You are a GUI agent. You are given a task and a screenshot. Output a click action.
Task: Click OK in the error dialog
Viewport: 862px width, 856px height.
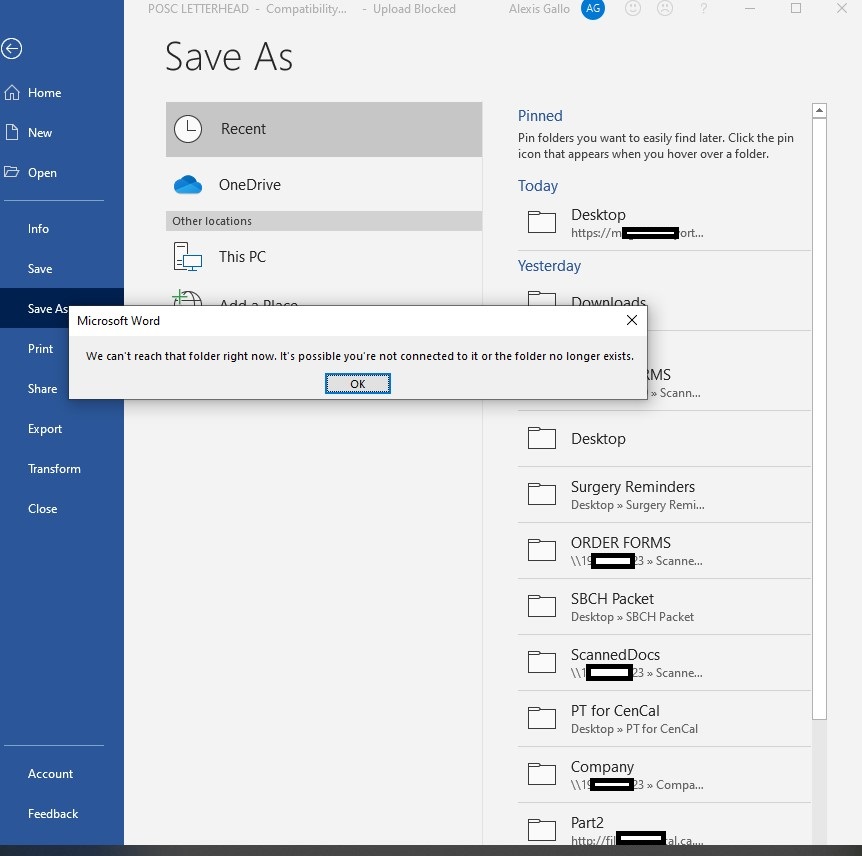(x=358, y=384)
